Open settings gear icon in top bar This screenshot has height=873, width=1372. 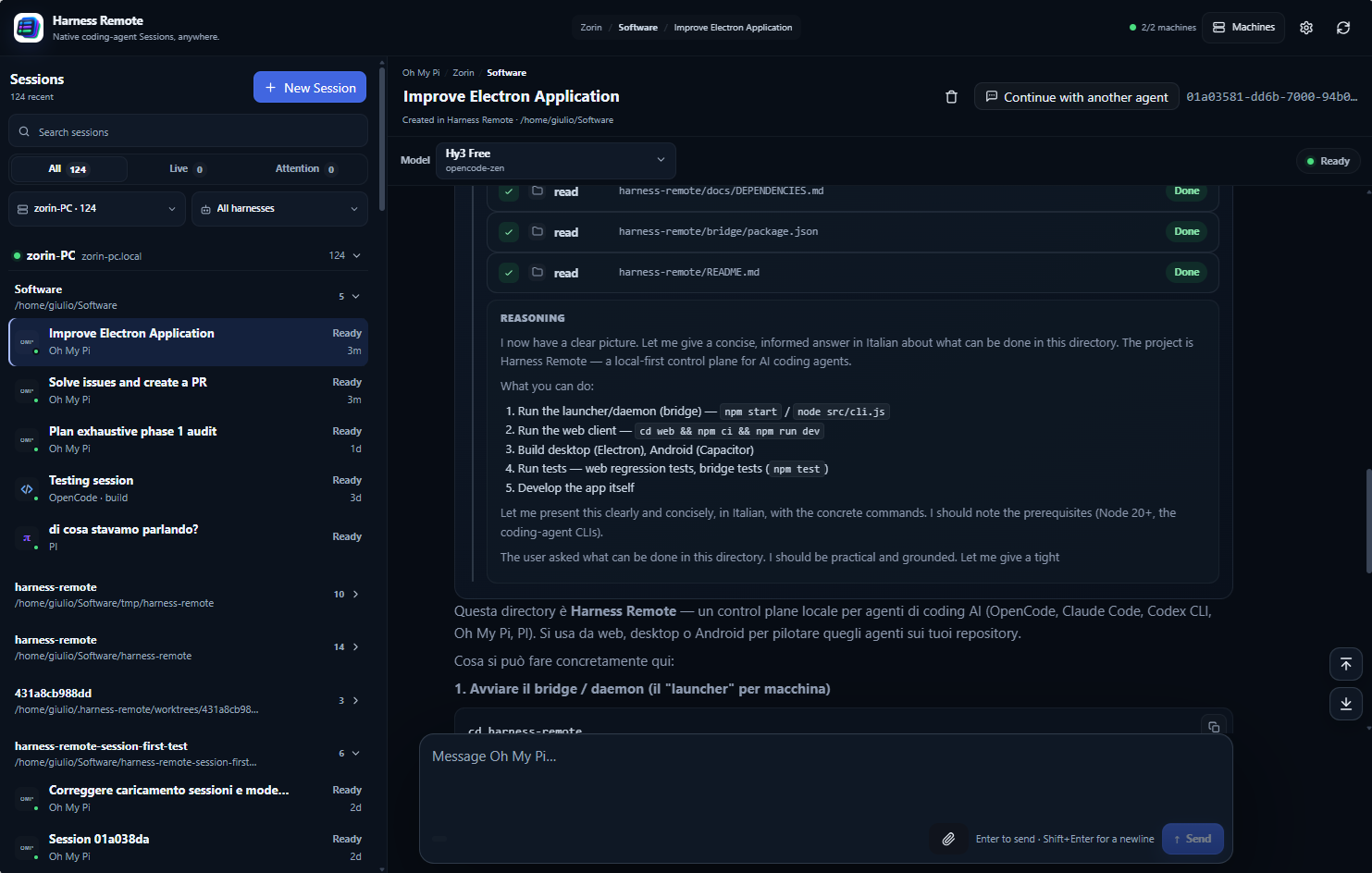click(1306, 28)
